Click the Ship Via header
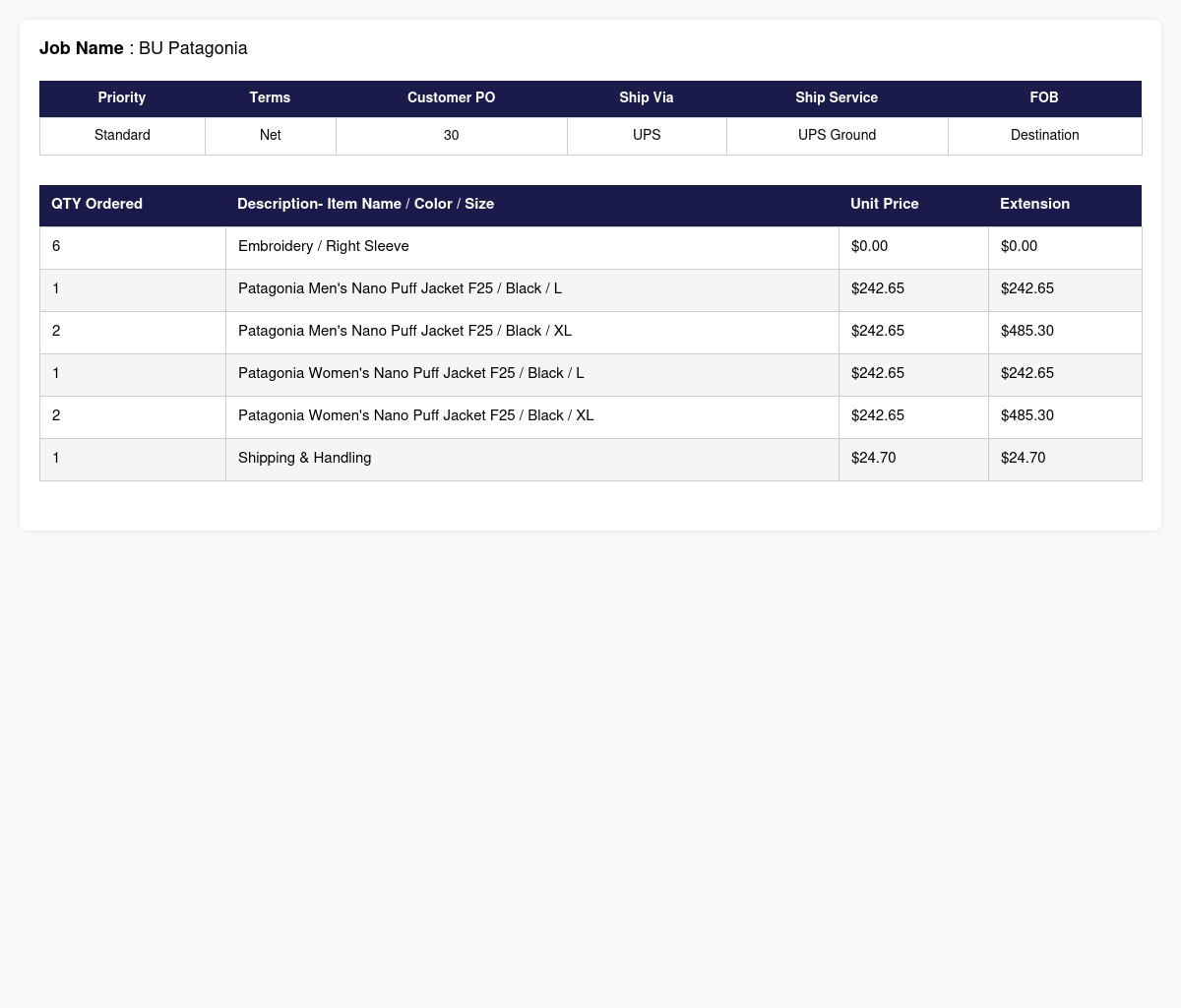This screenshot has width=1181, height=1008. pos(647,98)
